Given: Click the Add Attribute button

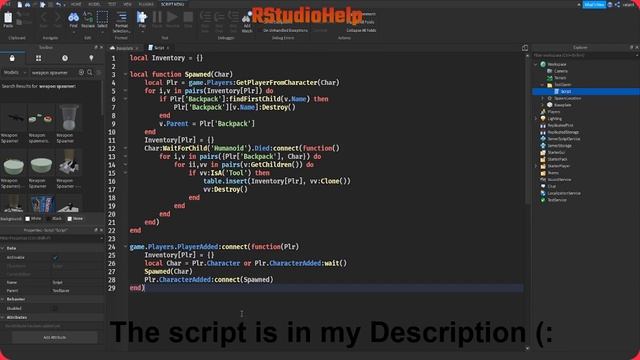Looking at the screenshot, I should [55, 338].
